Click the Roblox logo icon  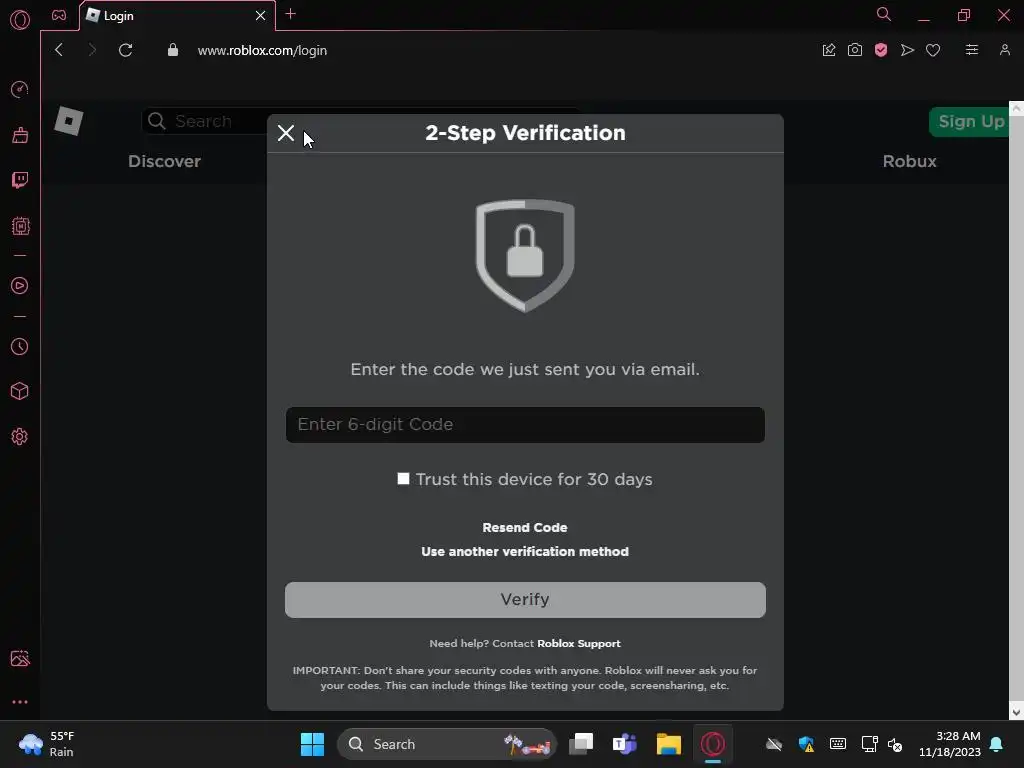(x=69, y=121)
